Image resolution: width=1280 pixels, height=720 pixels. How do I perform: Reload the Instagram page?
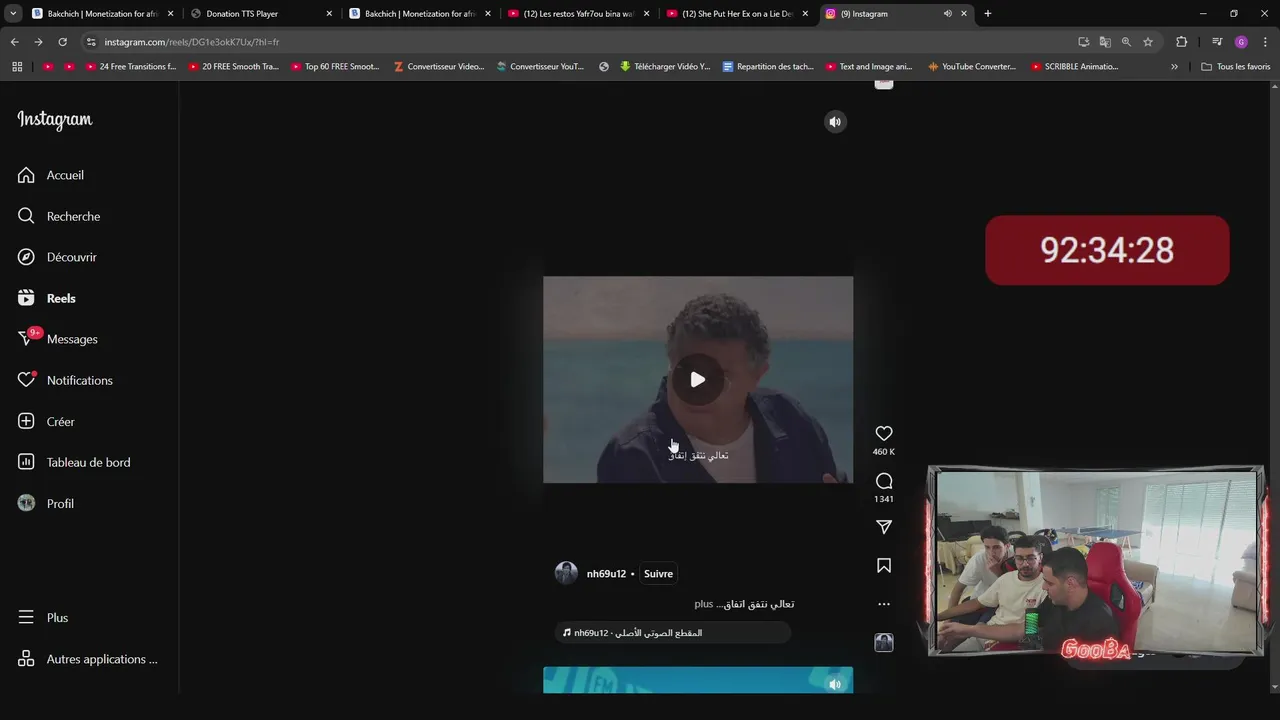(62, 42)
